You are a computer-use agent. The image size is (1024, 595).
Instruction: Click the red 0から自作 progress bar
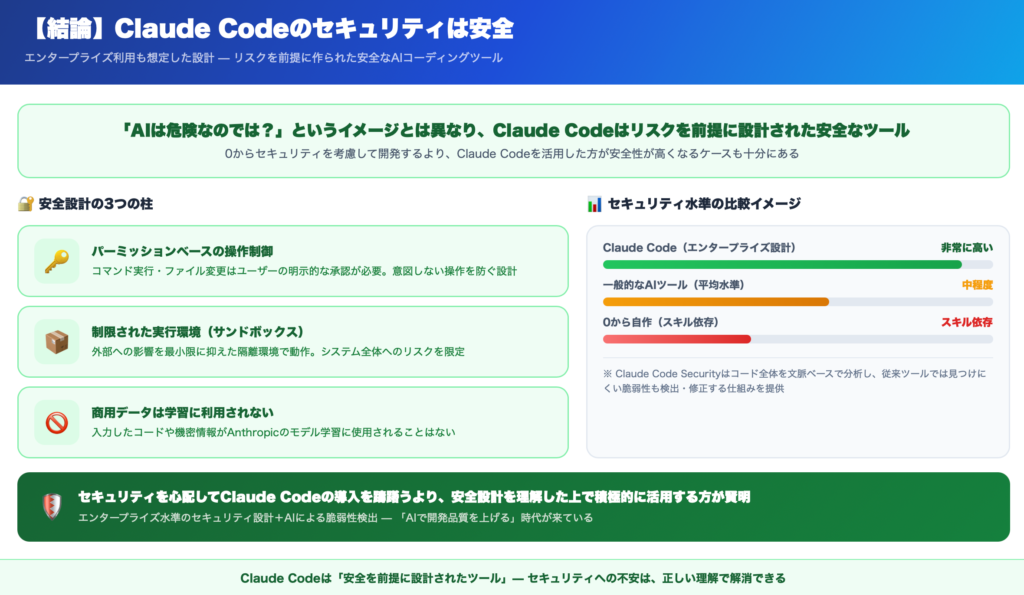[676, 339]
